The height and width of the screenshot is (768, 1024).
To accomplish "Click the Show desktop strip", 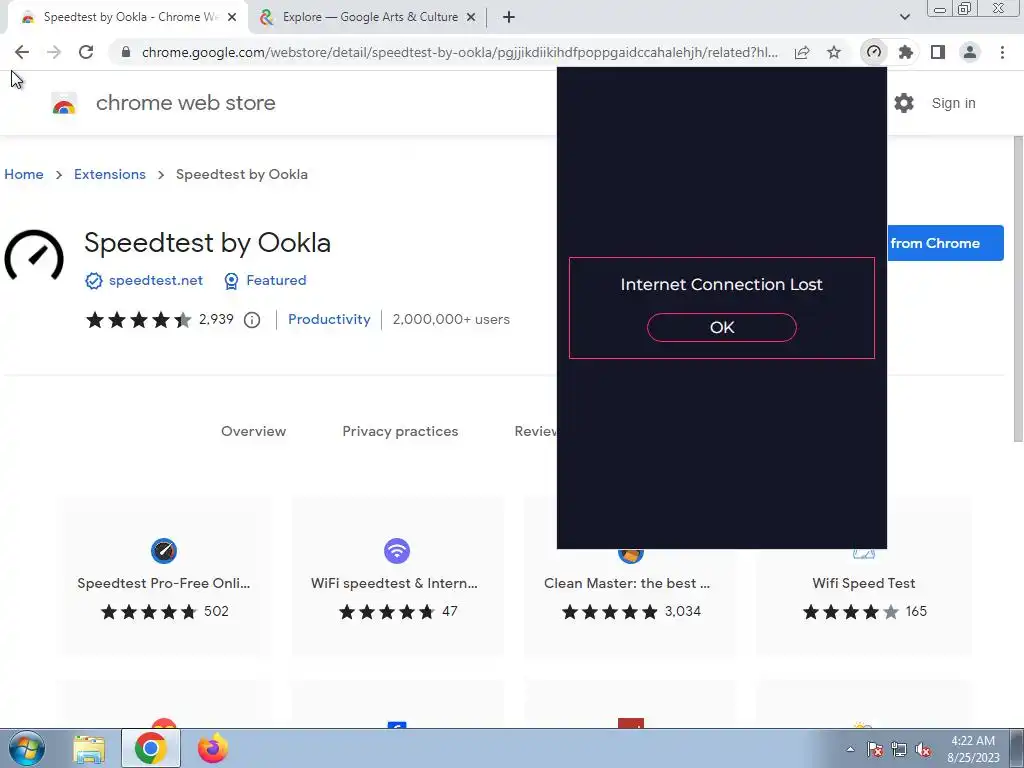I will pyautogui.click(x=1019, y=748).
